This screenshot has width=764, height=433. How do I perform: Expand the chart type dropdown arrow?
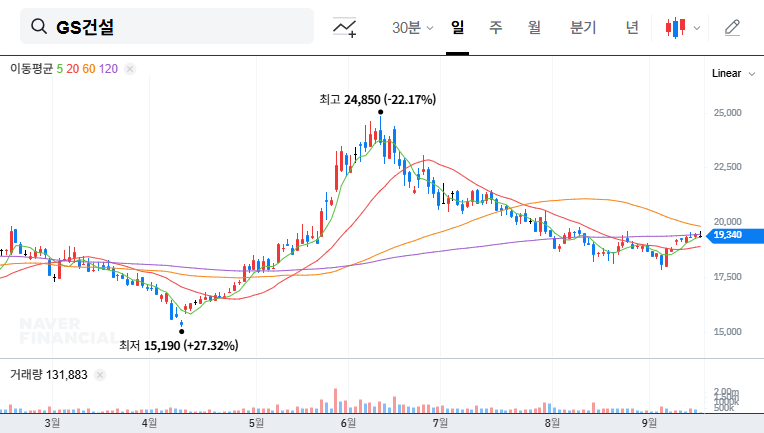697,28
